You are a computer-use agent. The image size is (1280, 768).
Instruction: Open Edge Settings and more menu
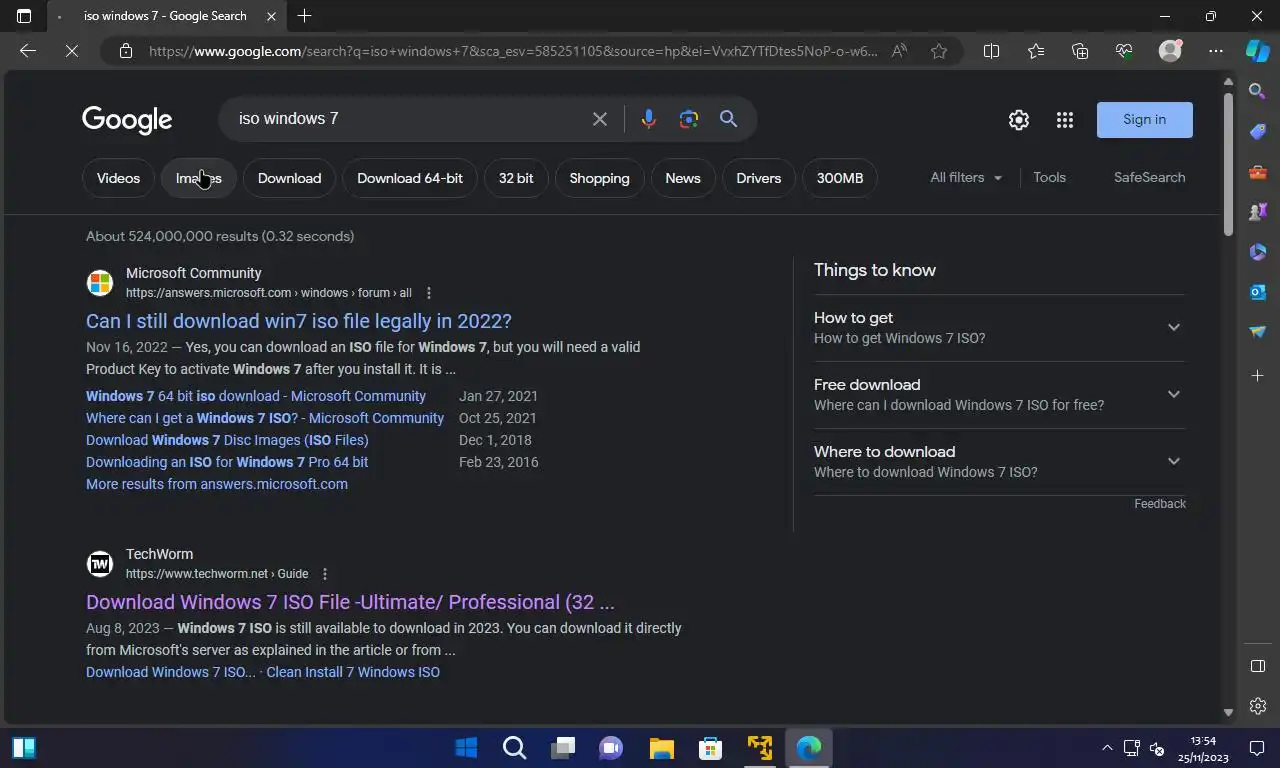tap(1216, 51)
